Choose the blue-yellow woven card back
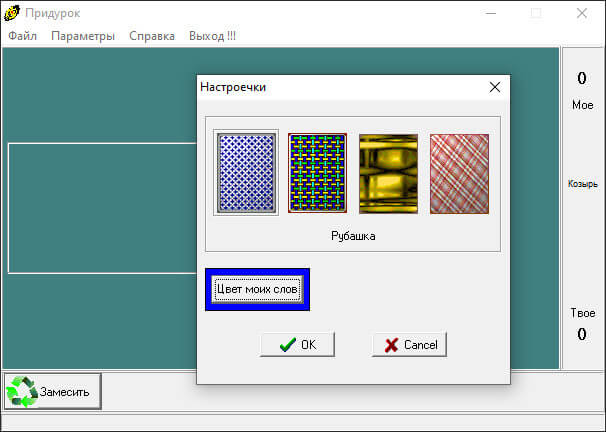This screenshot has width=606, height=432. pos(317,173)
